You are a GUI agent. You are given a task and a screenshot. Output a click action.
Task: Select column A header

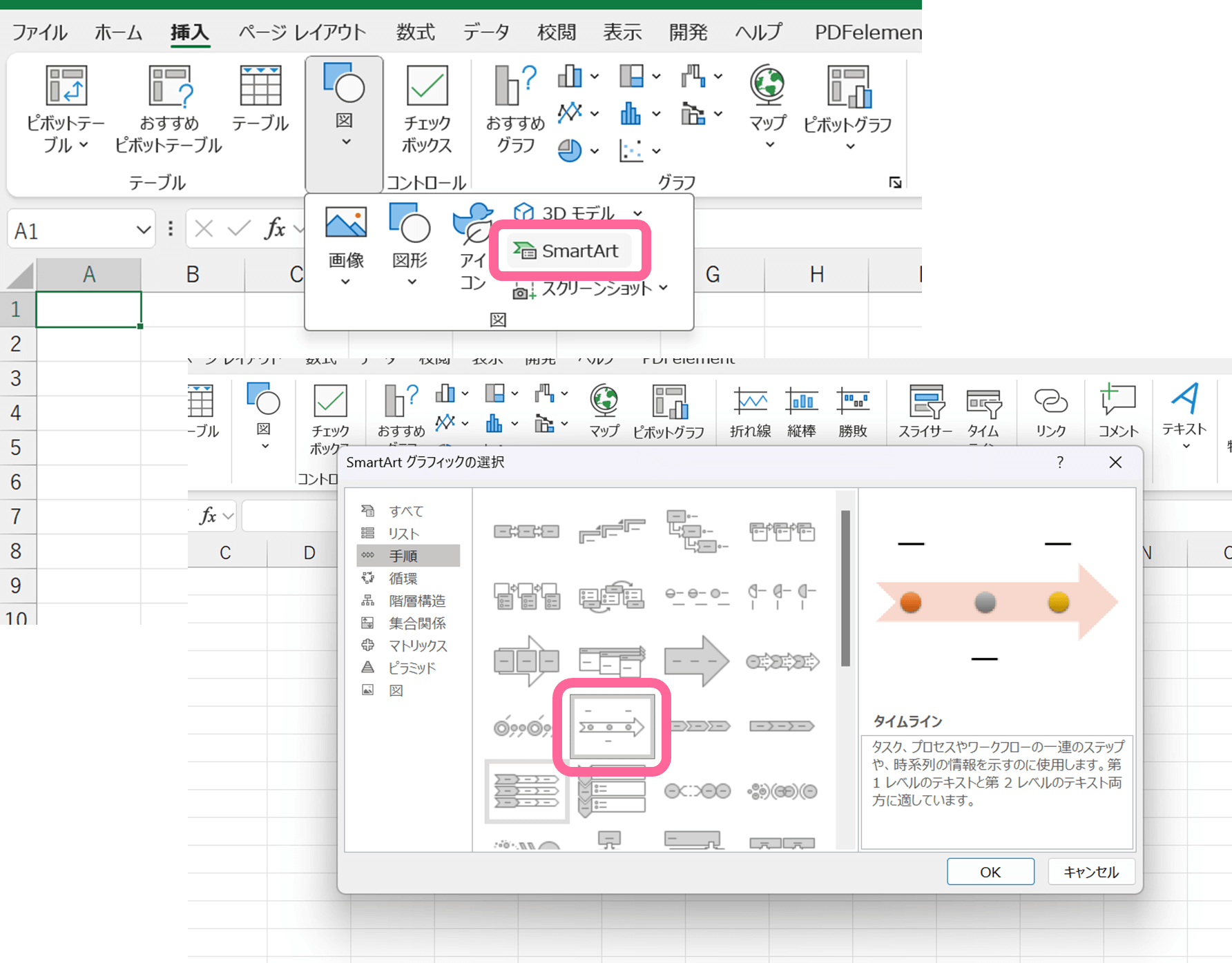tap(88, 274)
